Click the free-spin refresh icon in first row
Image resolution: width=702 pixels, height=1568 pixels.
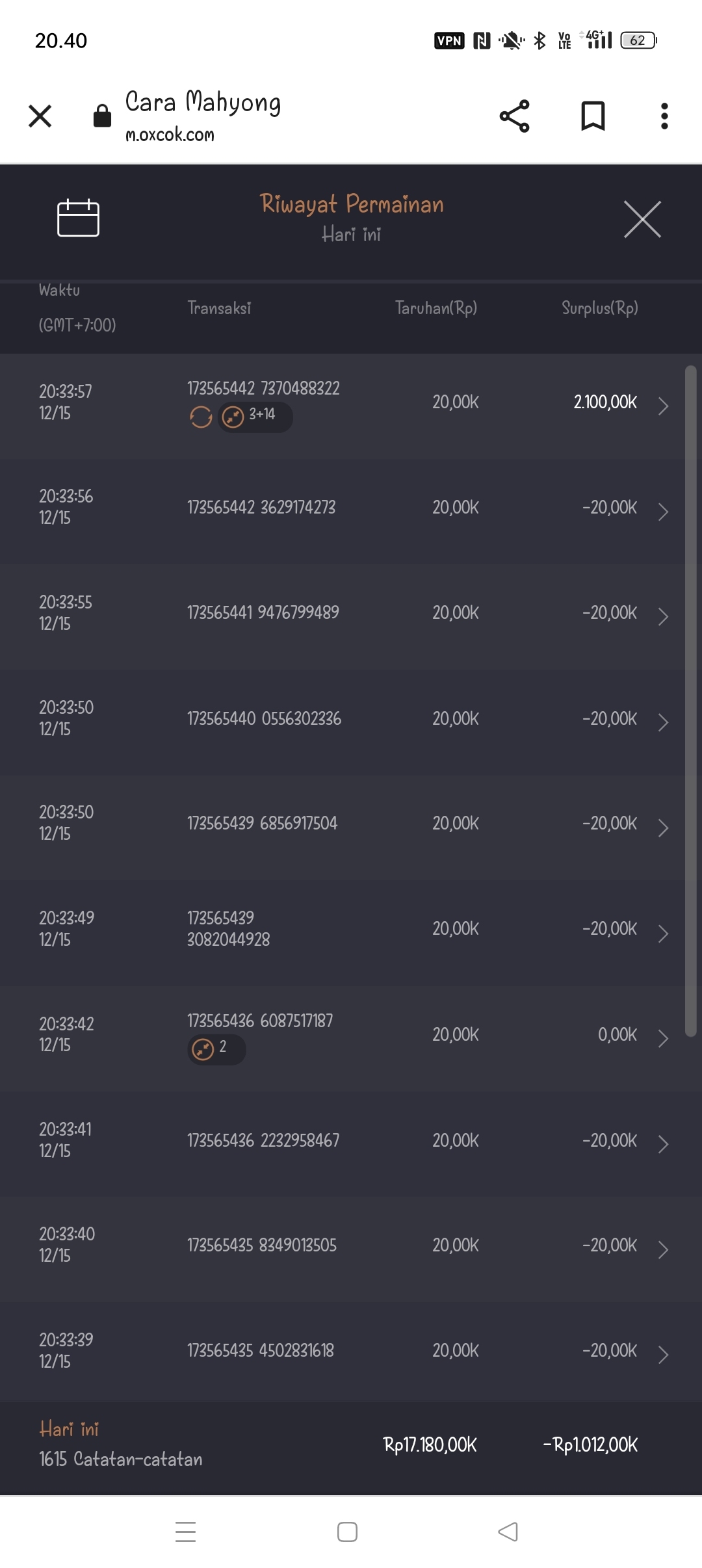(201, 417)
